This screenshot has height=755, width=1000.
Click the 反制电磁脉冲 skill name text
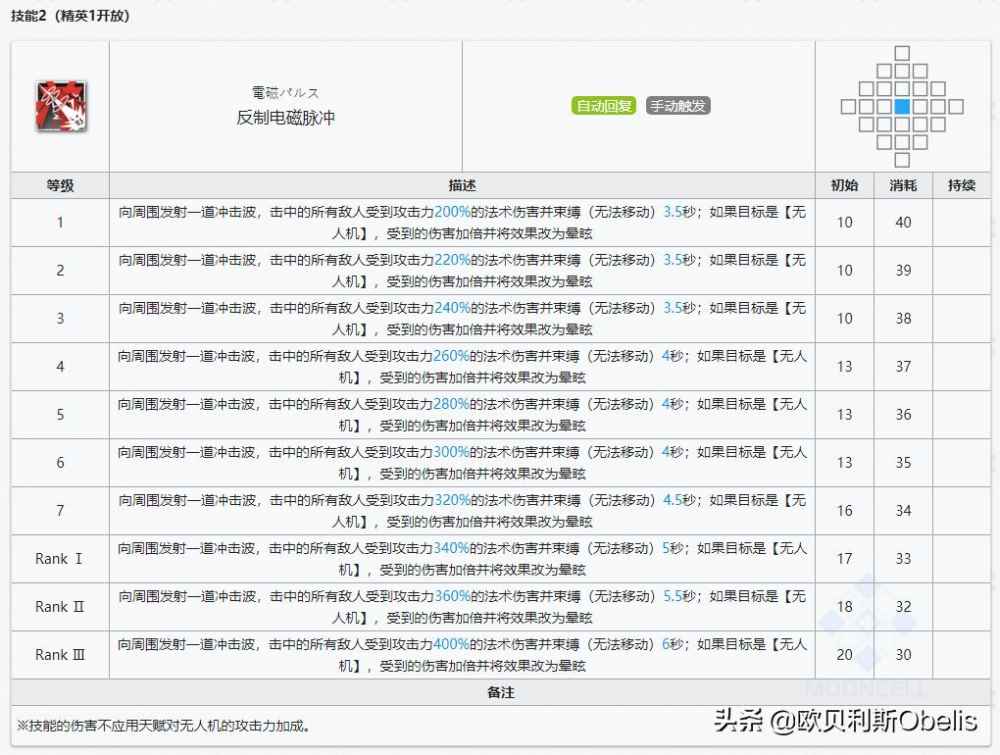tap(285, 117)
